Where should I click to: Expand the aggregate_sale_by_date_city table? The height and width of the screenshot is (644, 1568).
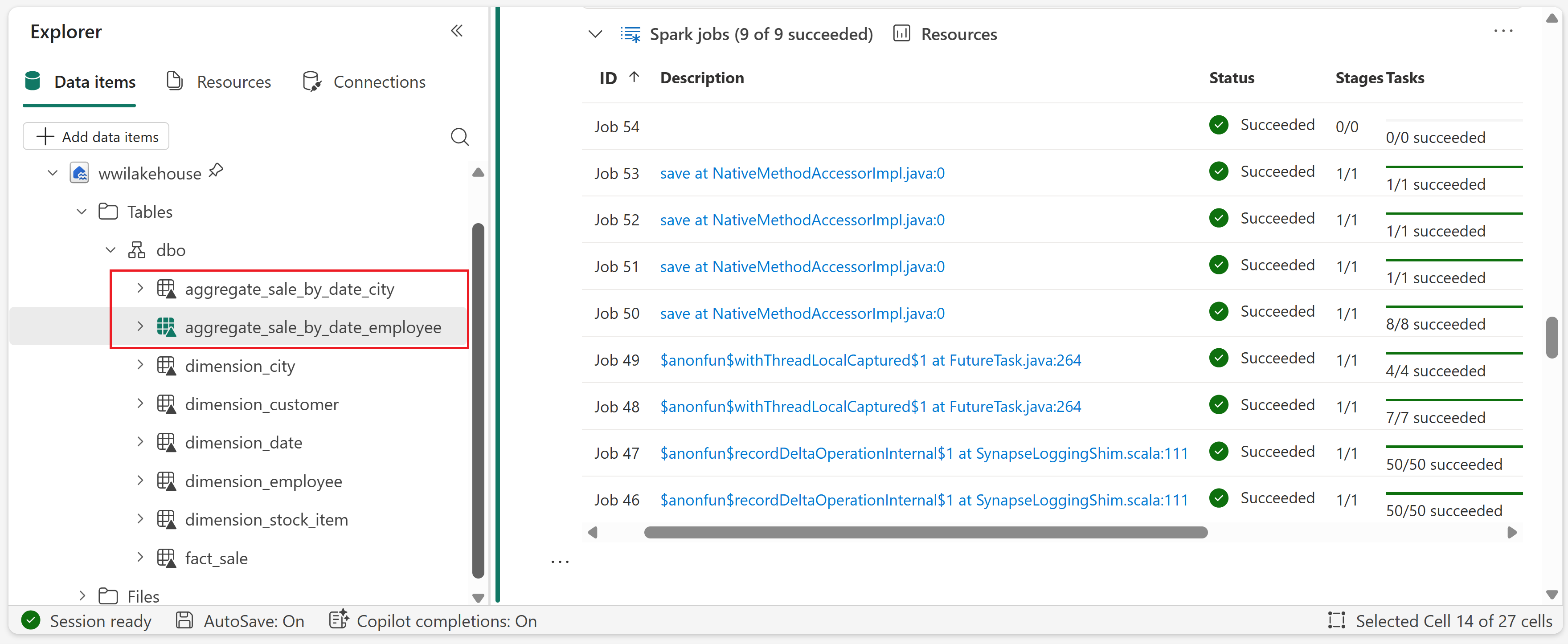pyautogui.click(x=140, y=288)
